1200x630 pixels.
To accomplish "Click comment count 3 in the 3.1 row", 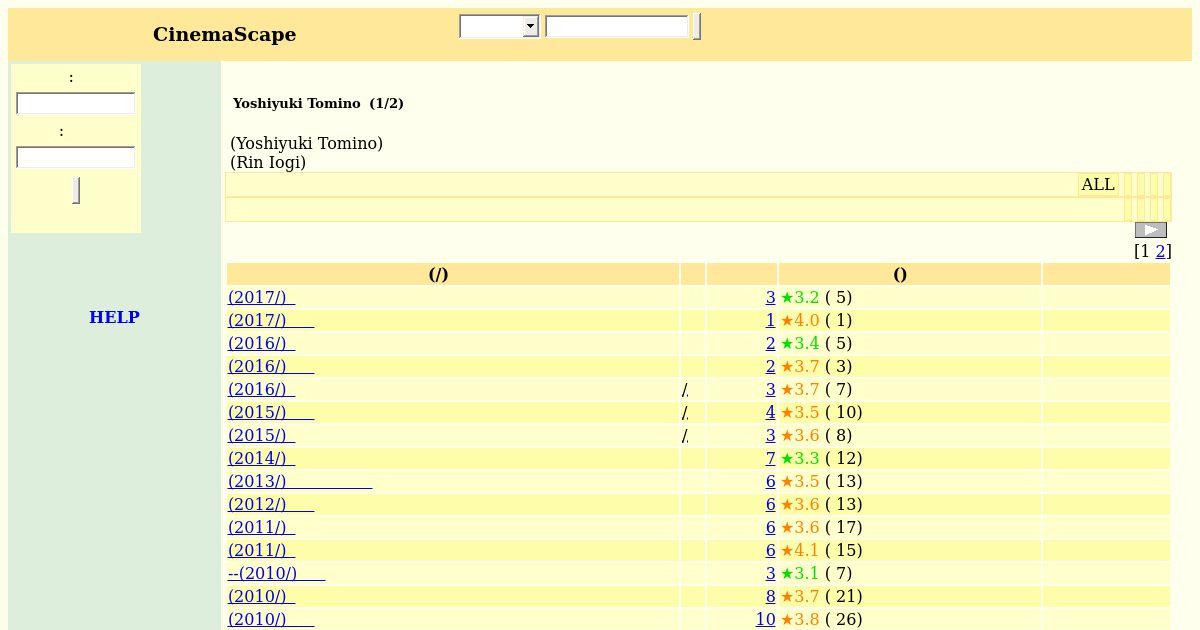I will pos(770,573).
